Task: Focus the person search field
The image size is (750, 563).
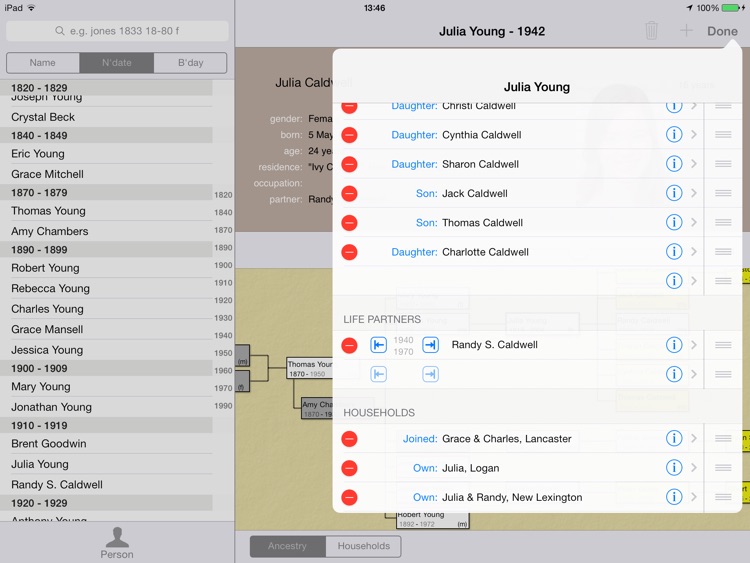Action: coord(117,31)
